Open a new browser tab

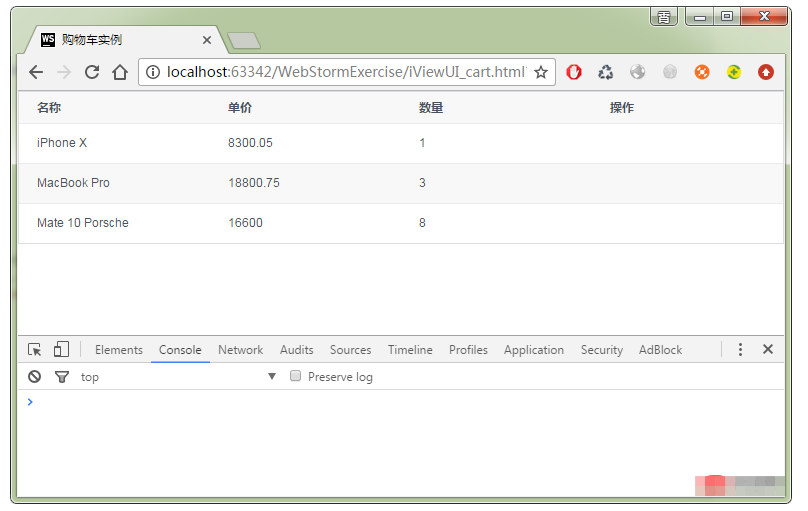click(x=244, y=41)
